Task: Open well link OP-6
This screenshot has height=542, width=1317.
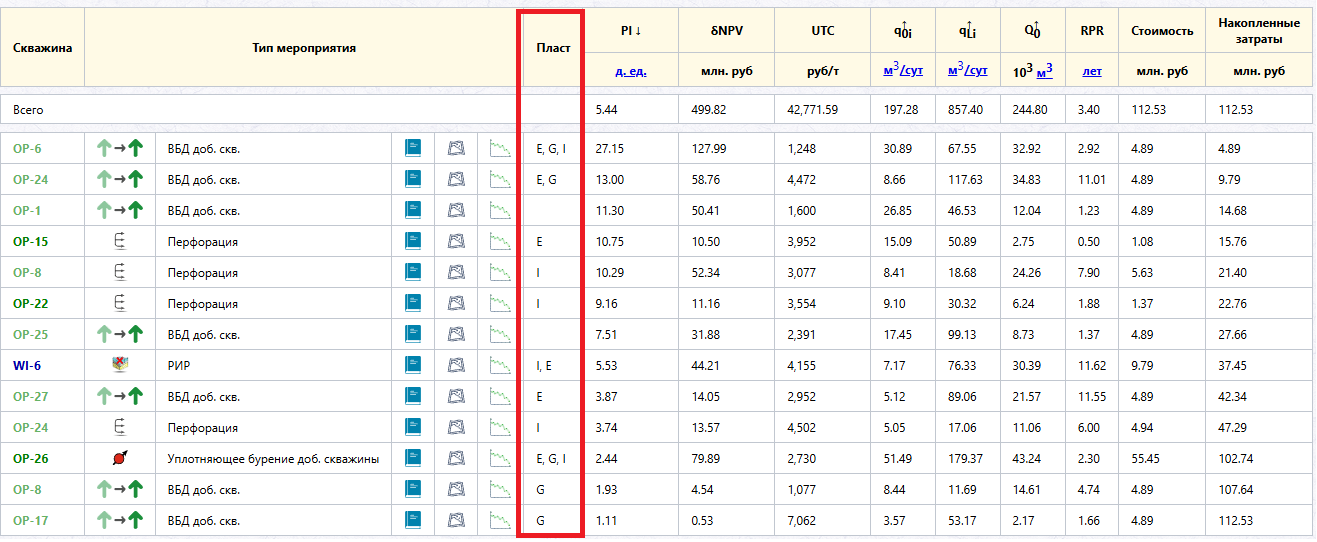Action: point(27,148)
